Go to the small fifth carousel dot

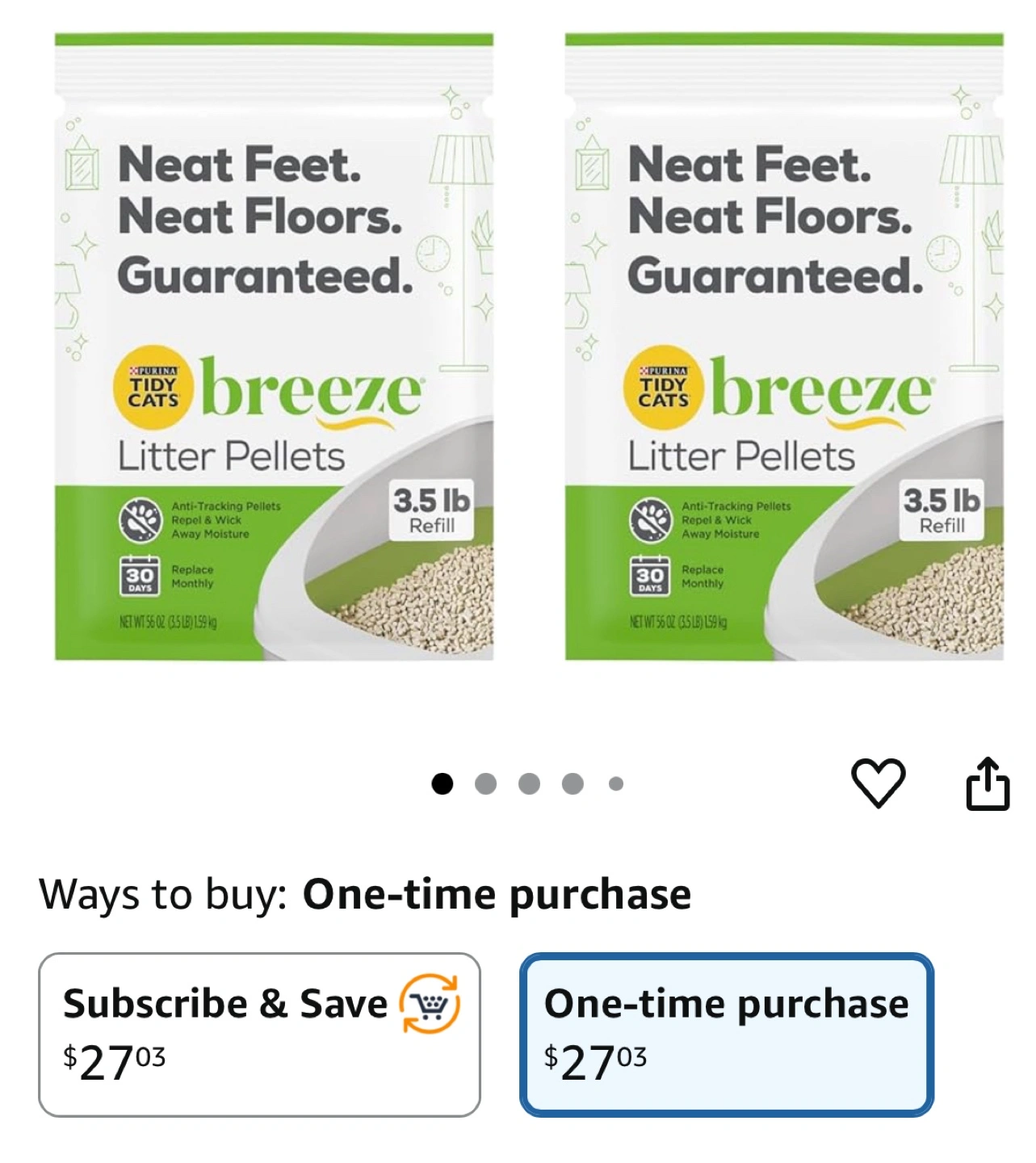tap(616, 783)
